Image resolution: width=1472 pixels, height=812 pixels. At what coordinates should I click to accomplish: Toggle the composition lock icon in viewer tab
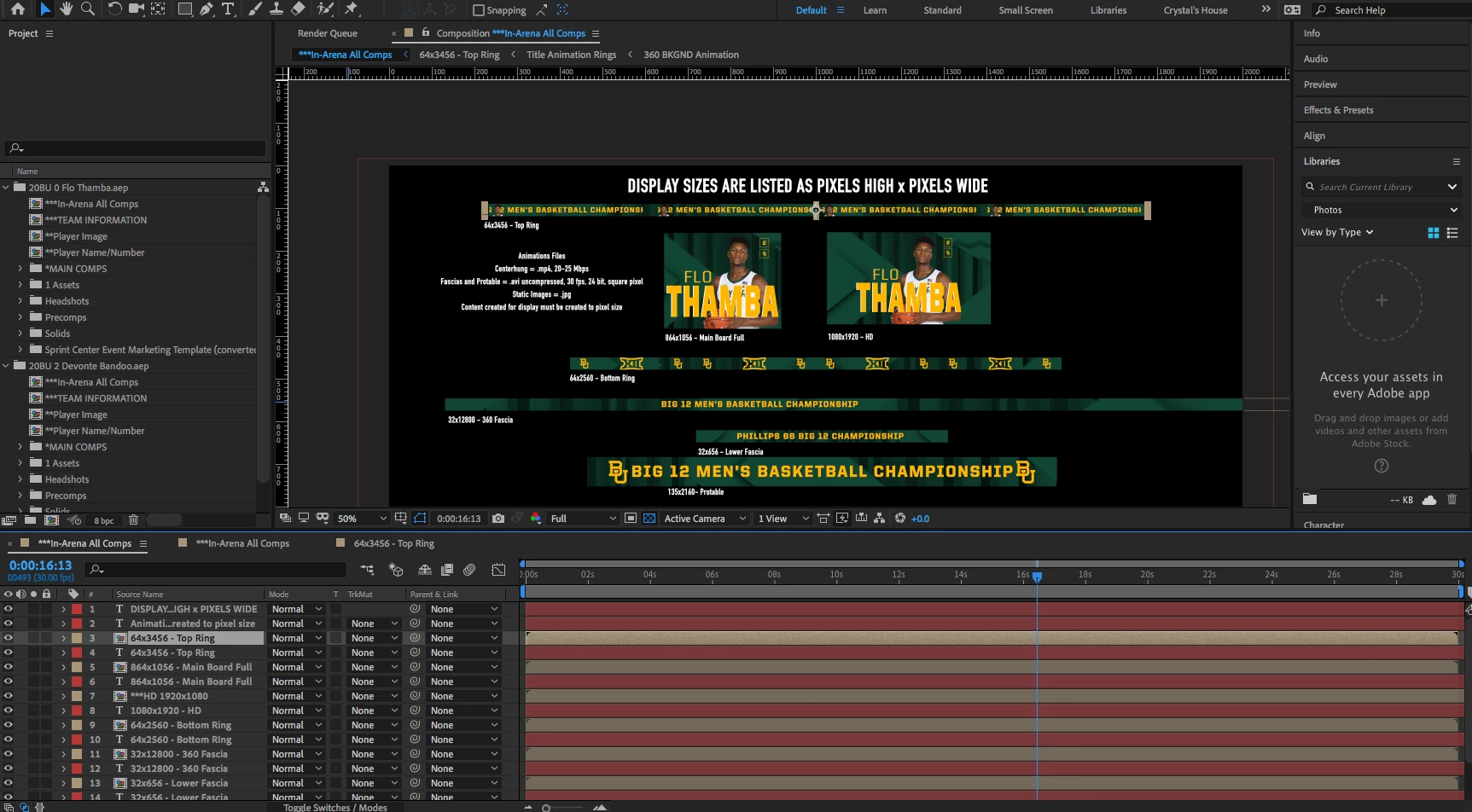(x=426, y=32)
